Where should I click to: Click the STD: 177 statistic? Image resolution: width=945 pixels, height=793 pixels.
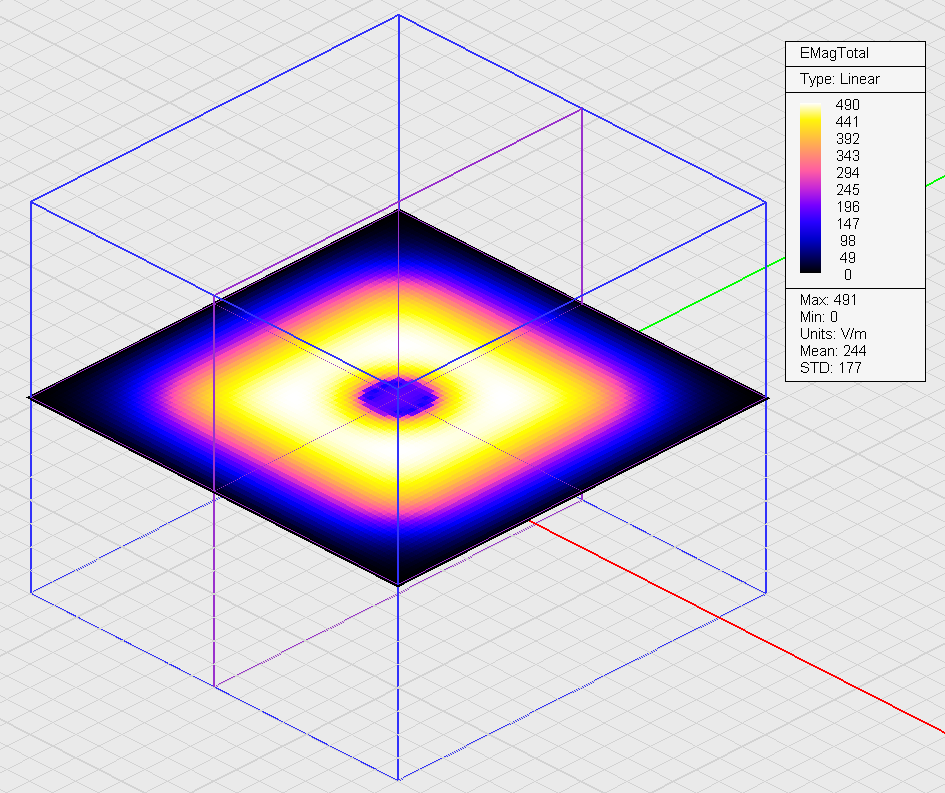point(830,368)
